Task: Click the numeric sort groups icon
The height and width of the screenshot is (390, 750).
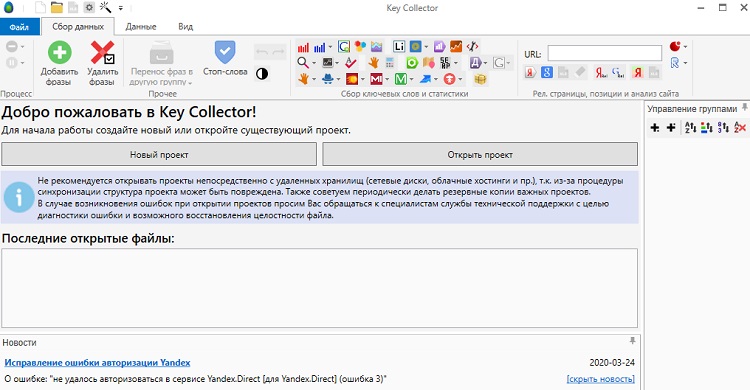Action: click(723, 127)
